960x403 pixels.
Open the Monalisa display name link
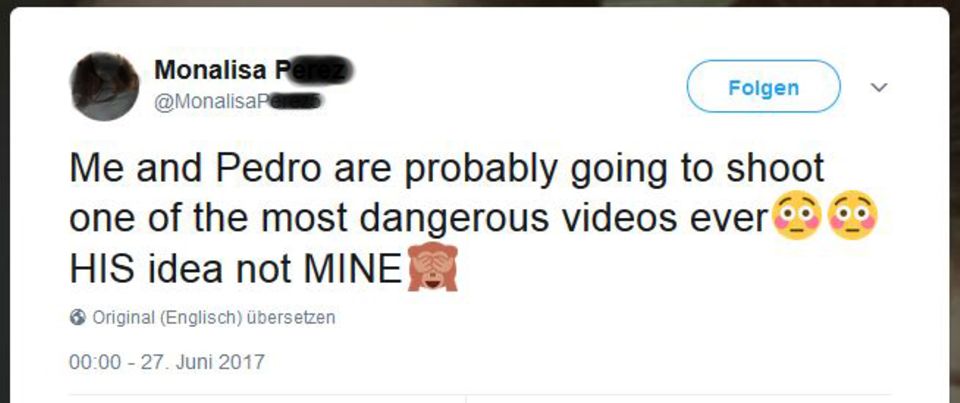254,70
